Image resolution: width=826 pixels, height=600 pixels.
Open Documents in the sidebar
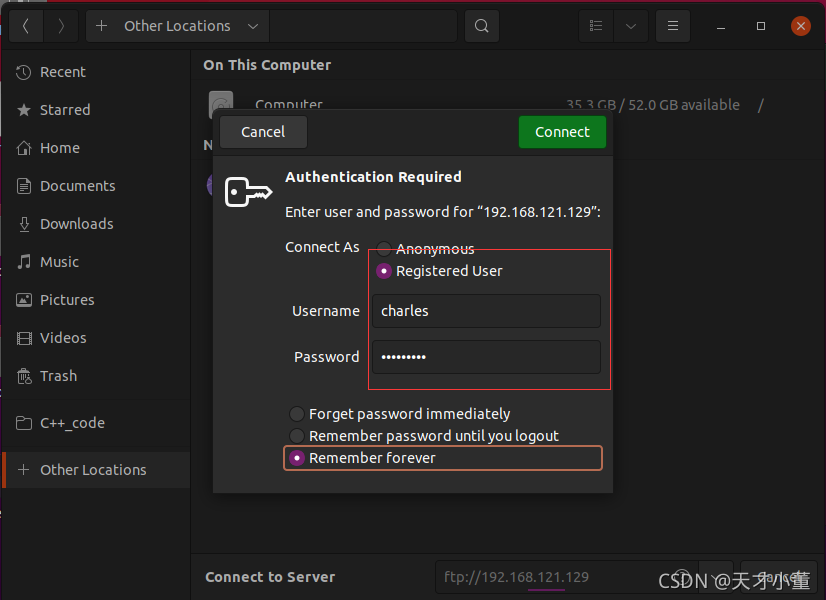point(96,186)
